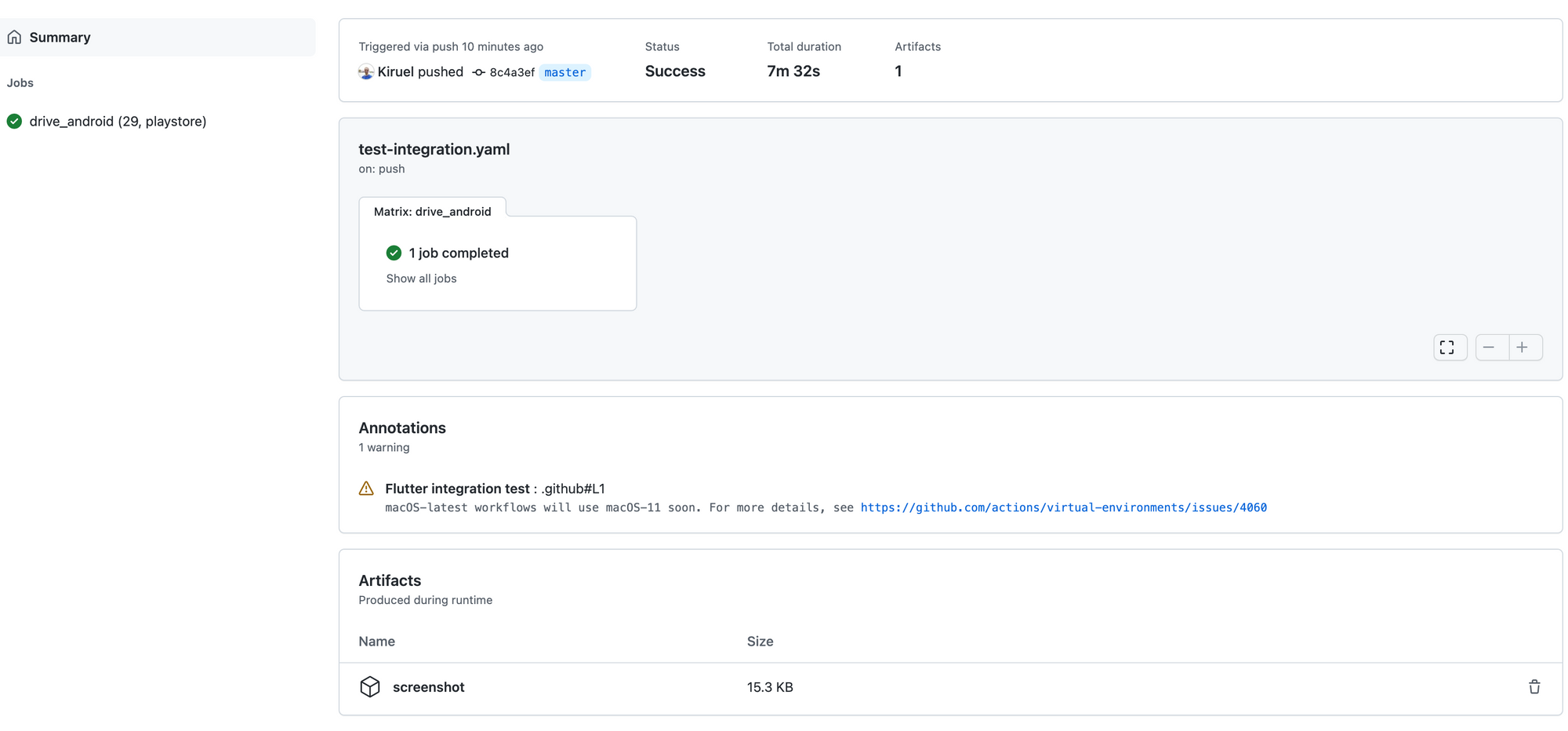Screen dimensions: 1568x731
Task: Open the master branch label
Action: tap(564, 72)
